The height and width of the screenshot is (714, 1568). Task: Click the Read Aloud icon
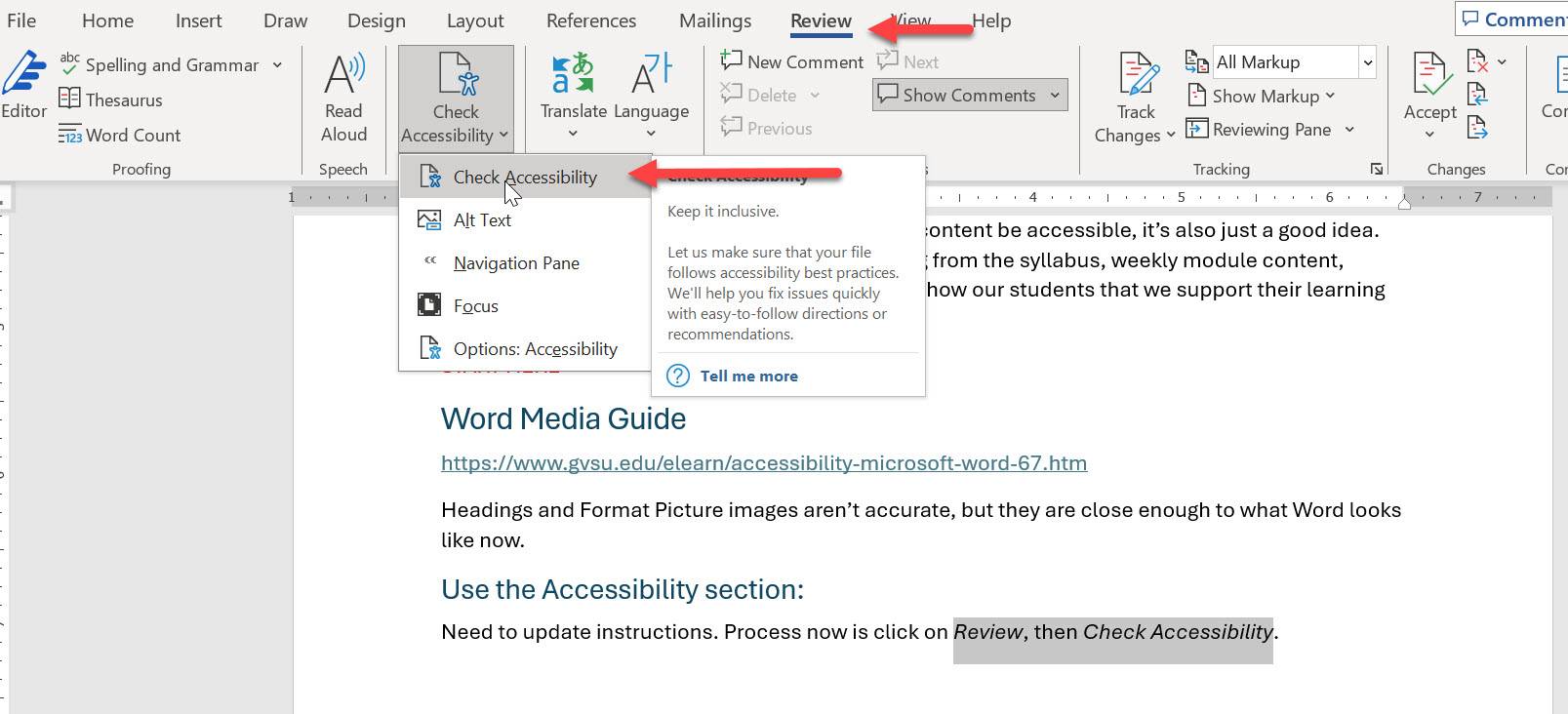[x=343, y=74]
